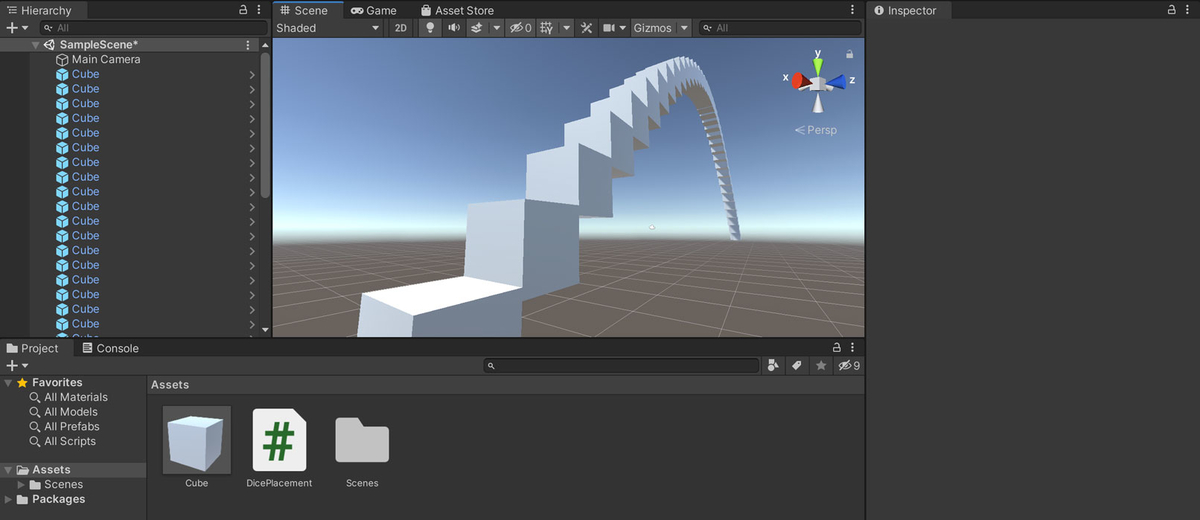Open Search by Label tag icon

(x=797, y=366)
